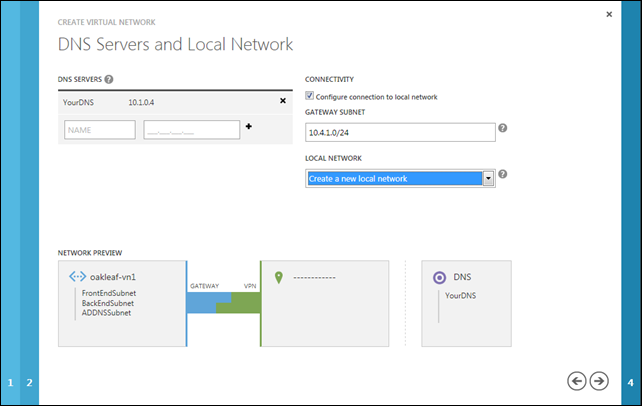The width and height of the screenshot is (642, 406).
Task: Jump to wizard step 4
Action: click(631, 383)
